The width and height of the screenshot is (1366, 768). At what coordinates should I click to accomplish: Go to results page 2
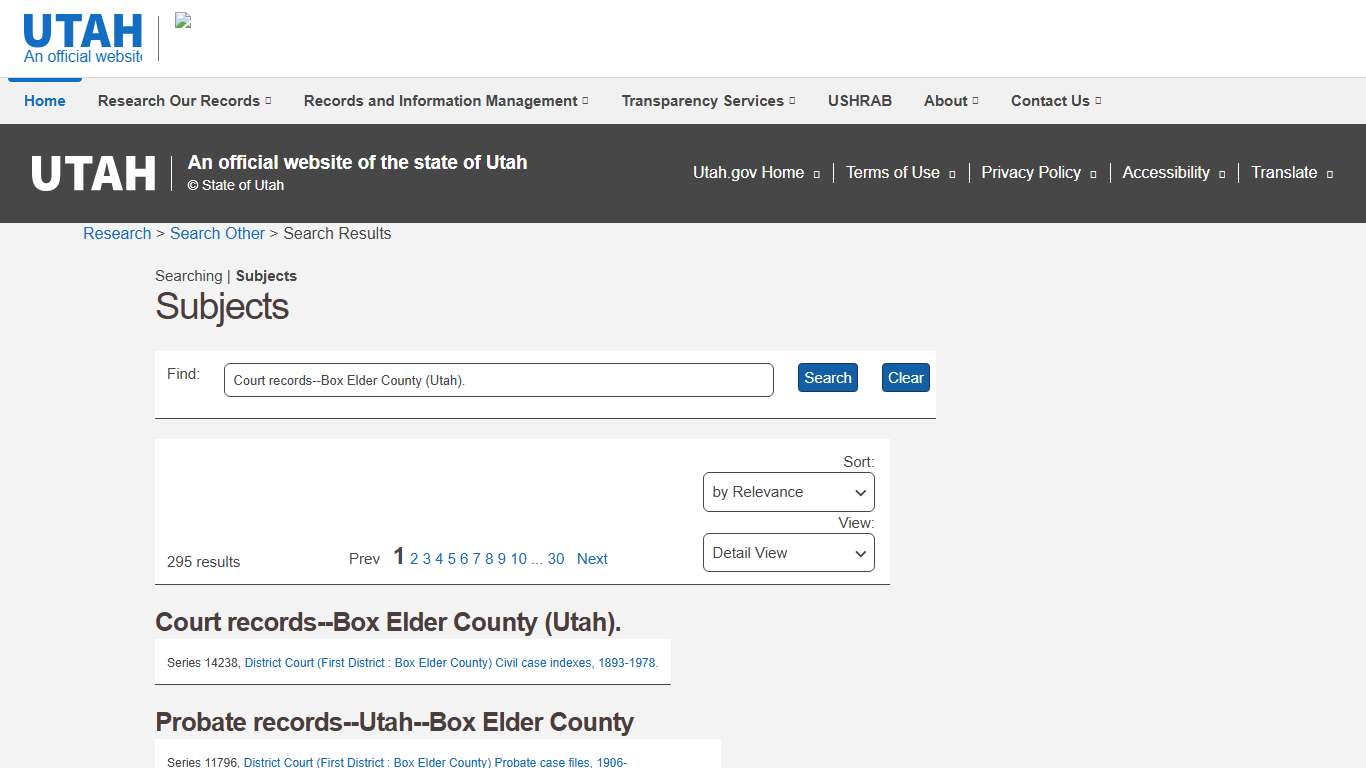click(414, 559)
